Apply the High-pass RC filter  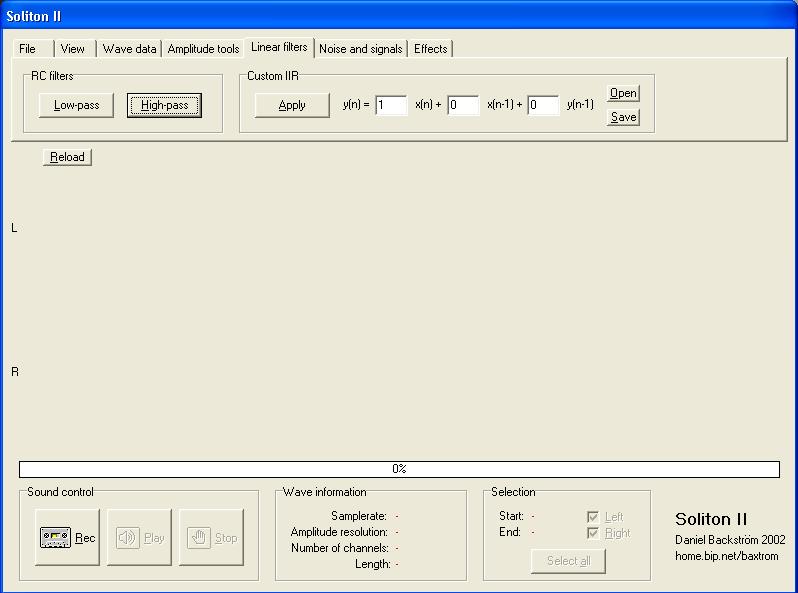(x=164, y=105)
